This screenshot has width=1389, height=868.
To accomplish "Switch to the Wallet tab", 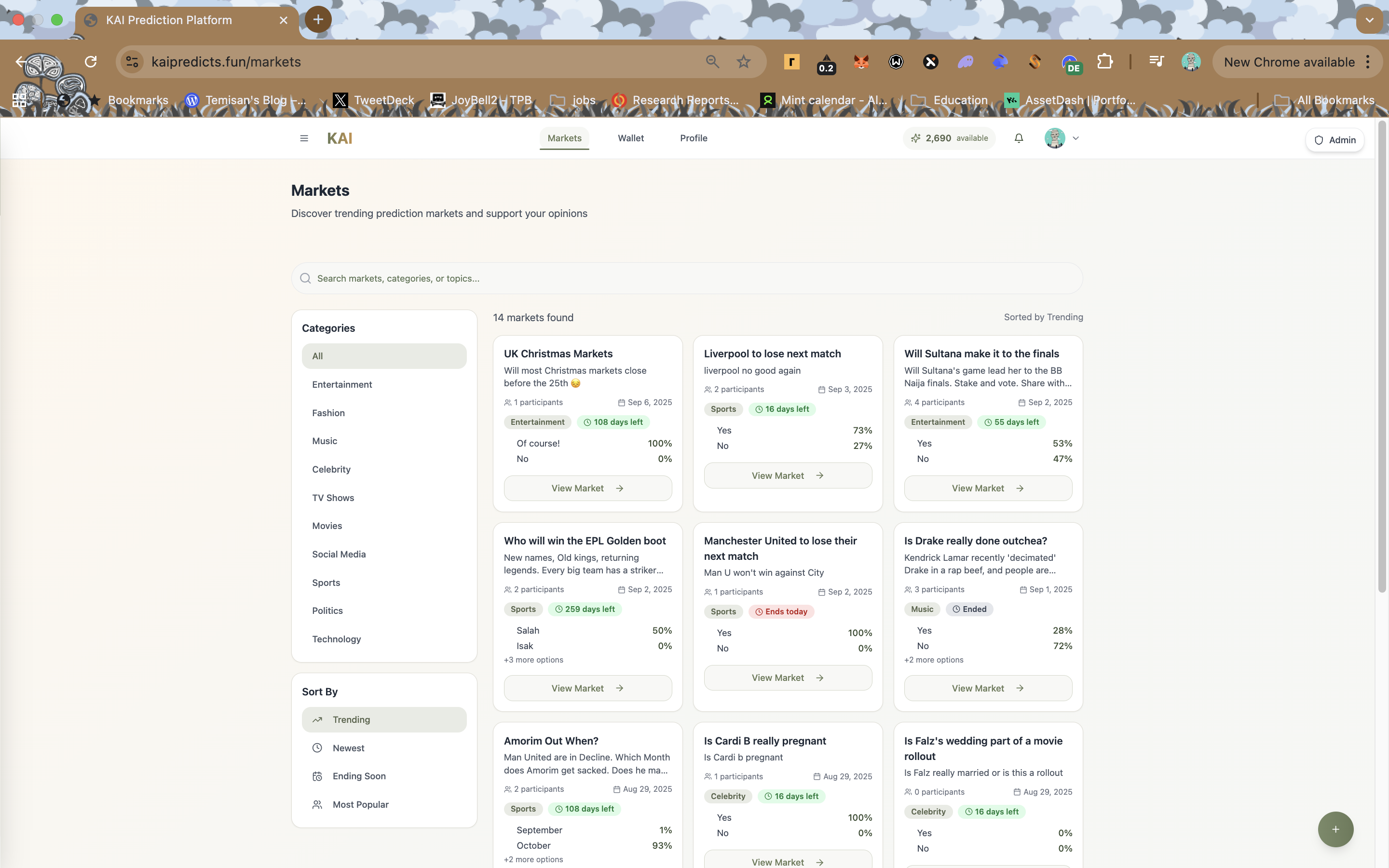I will click(630, 138).
